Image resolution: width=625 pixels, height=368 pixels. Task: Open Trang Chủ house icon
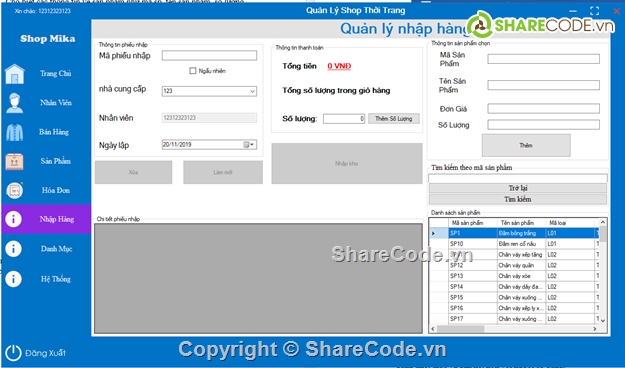[x=15, y=74]
